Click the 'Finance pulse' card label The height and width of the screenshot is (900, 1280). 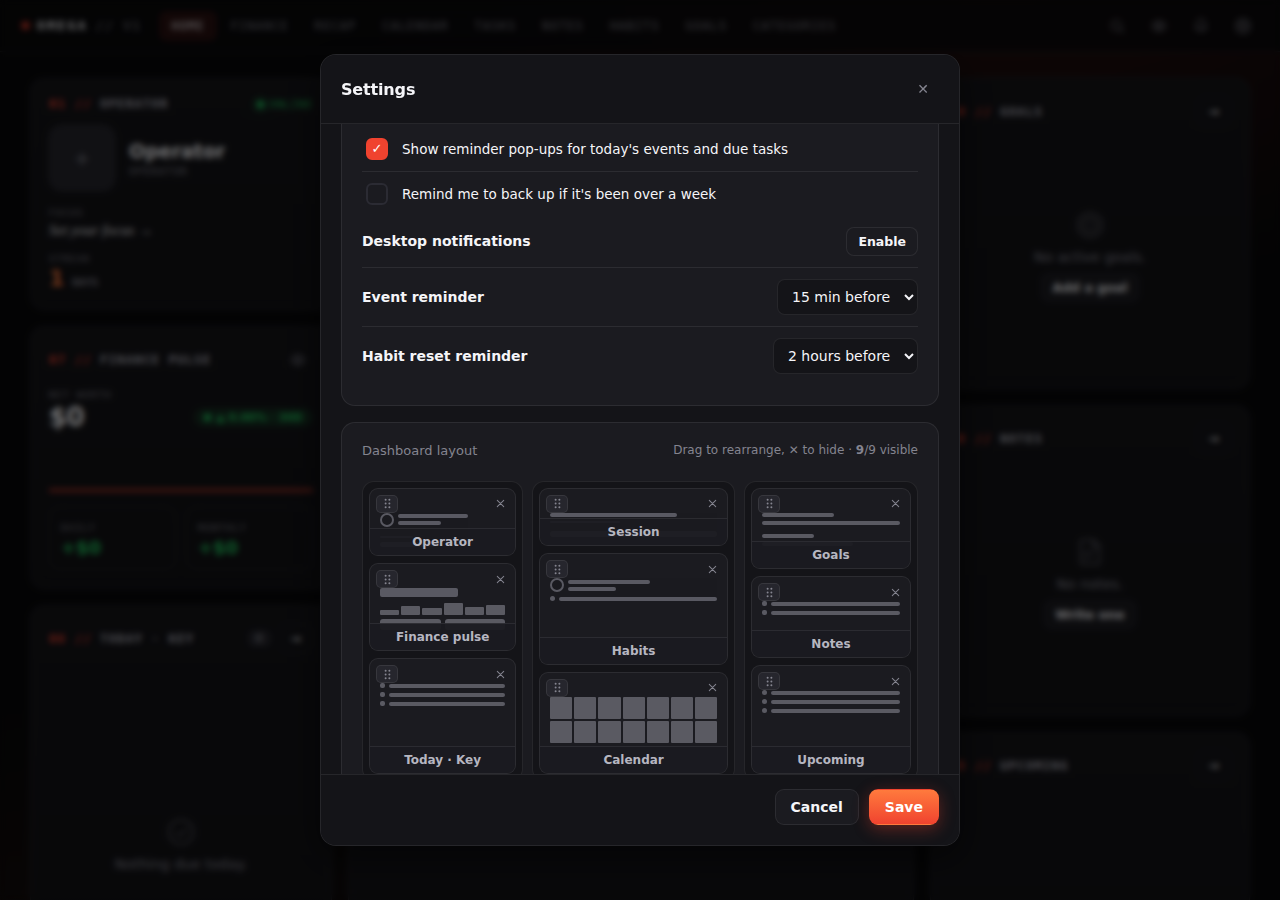click(x=443, y=637)
